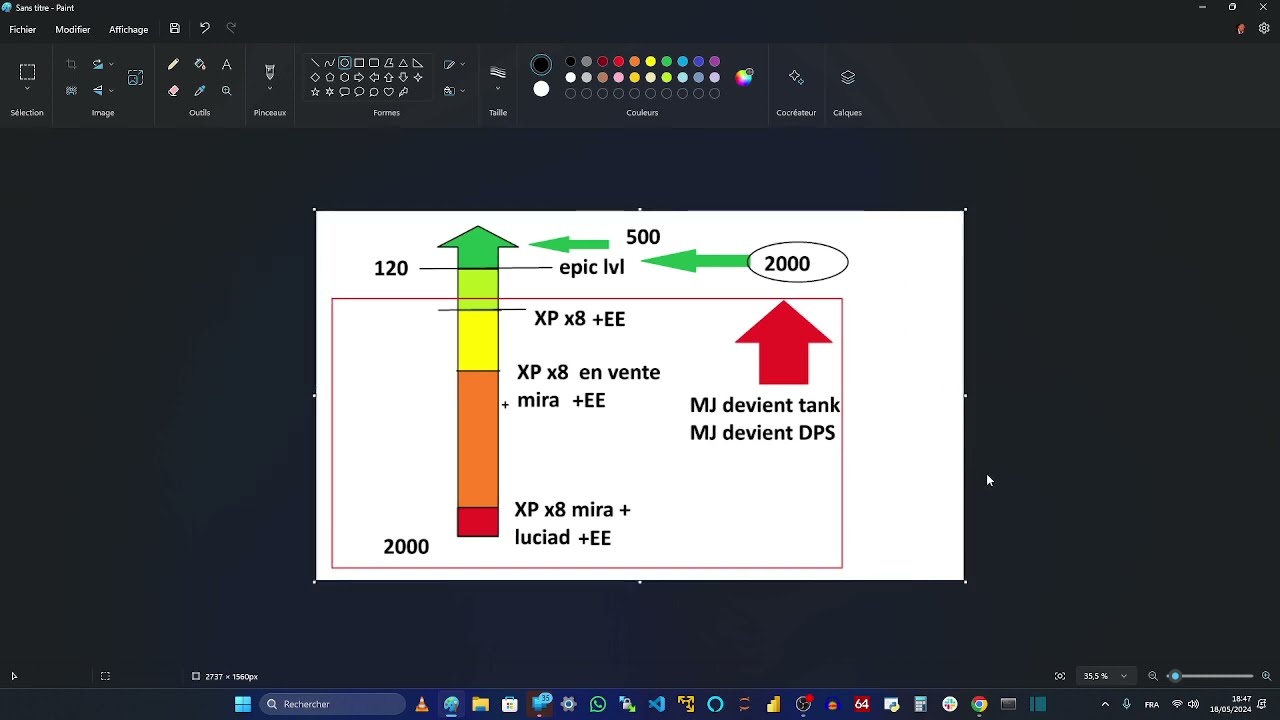Viewport: 1280px width, 720px height.
Task: Click the Rotate image icon
Action: 97,64
